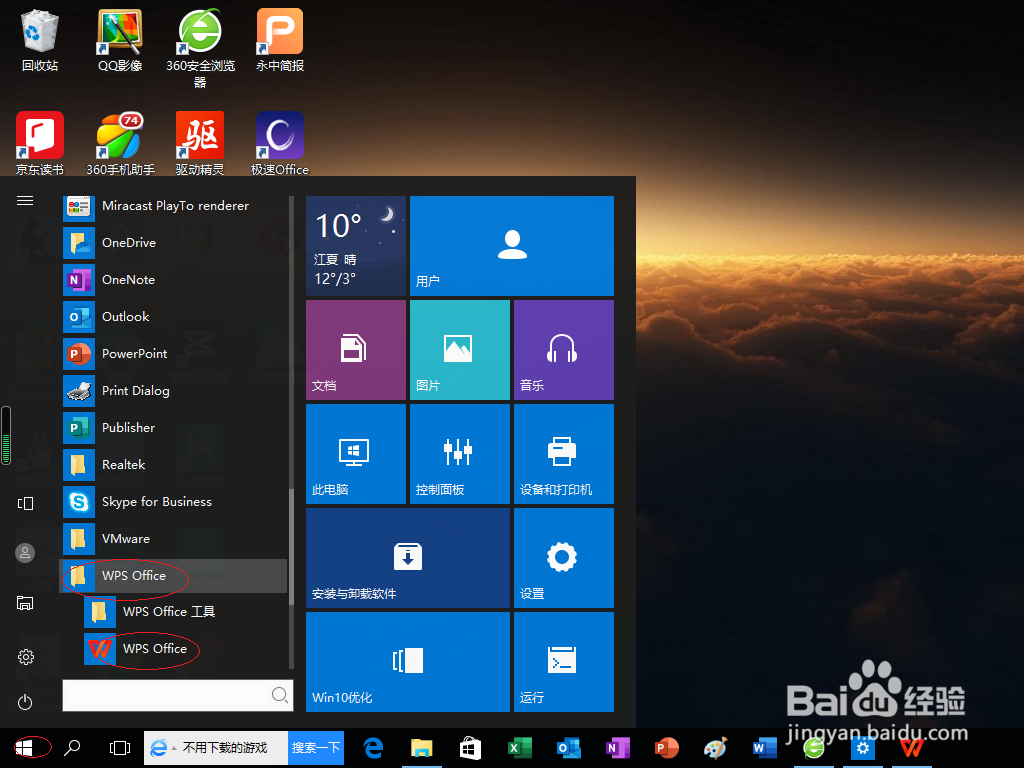1024x768 pixels.
Task: Launch Publisher from the app list
Action: (175, 428)
